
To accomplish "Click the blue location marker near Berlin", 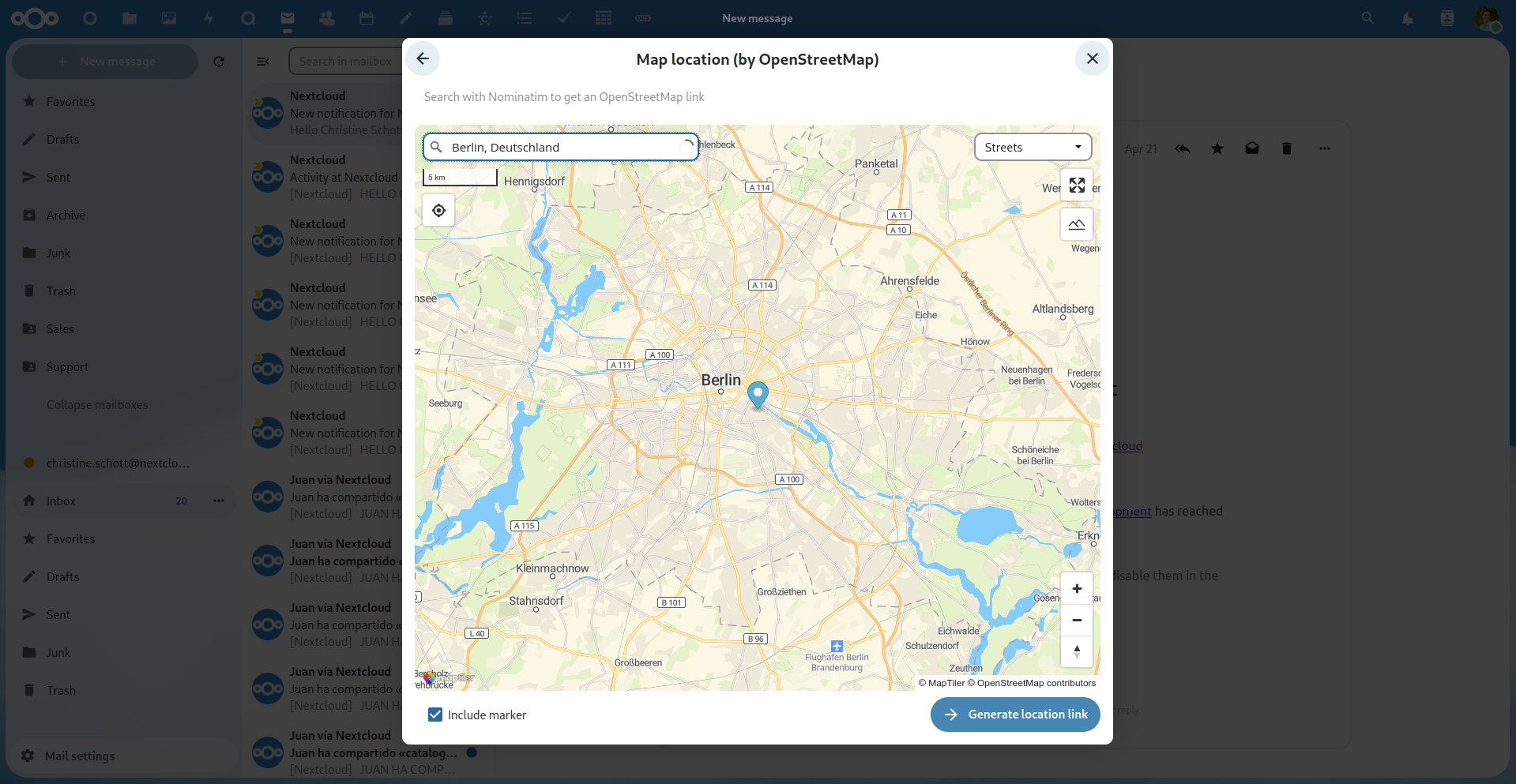I will point(758,395).
